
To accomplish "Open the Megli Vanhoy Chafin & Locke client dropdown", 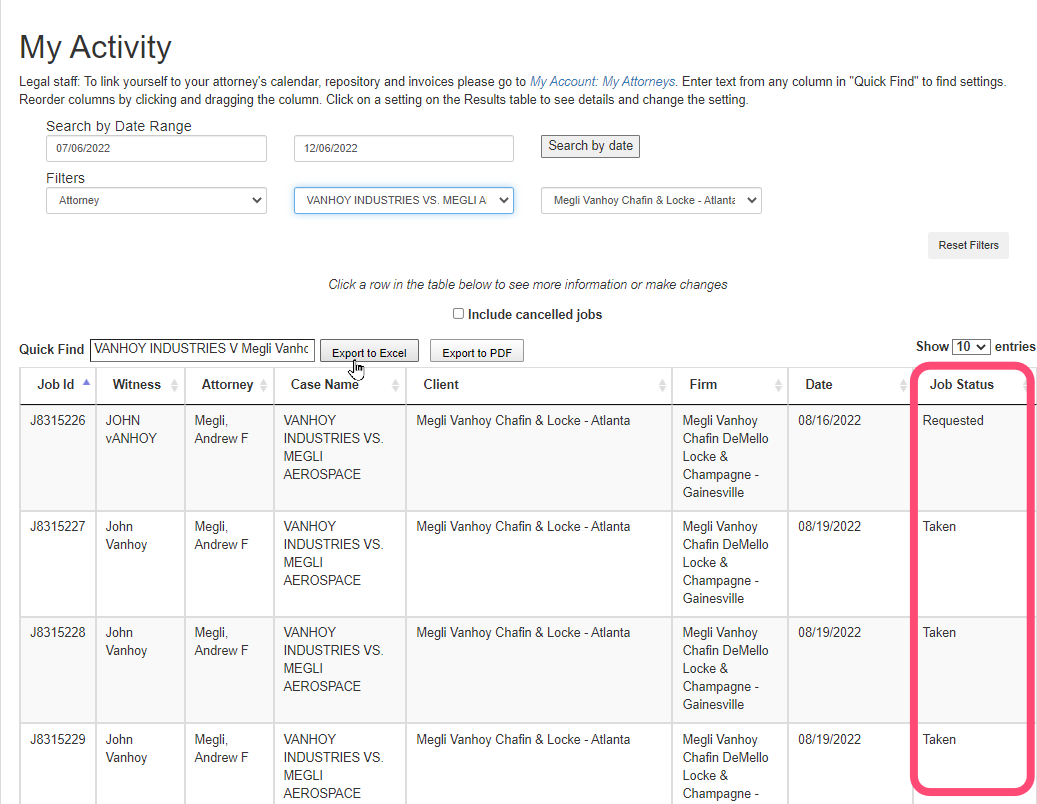I will (651, 200).
